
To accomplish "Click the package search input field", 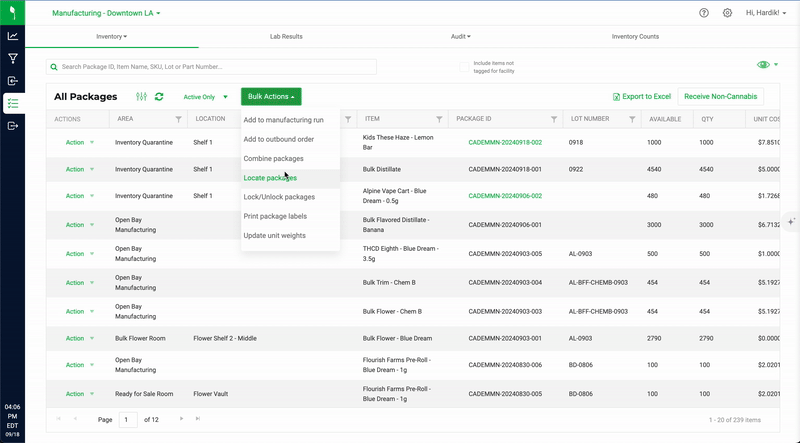I will coord(211,67).
